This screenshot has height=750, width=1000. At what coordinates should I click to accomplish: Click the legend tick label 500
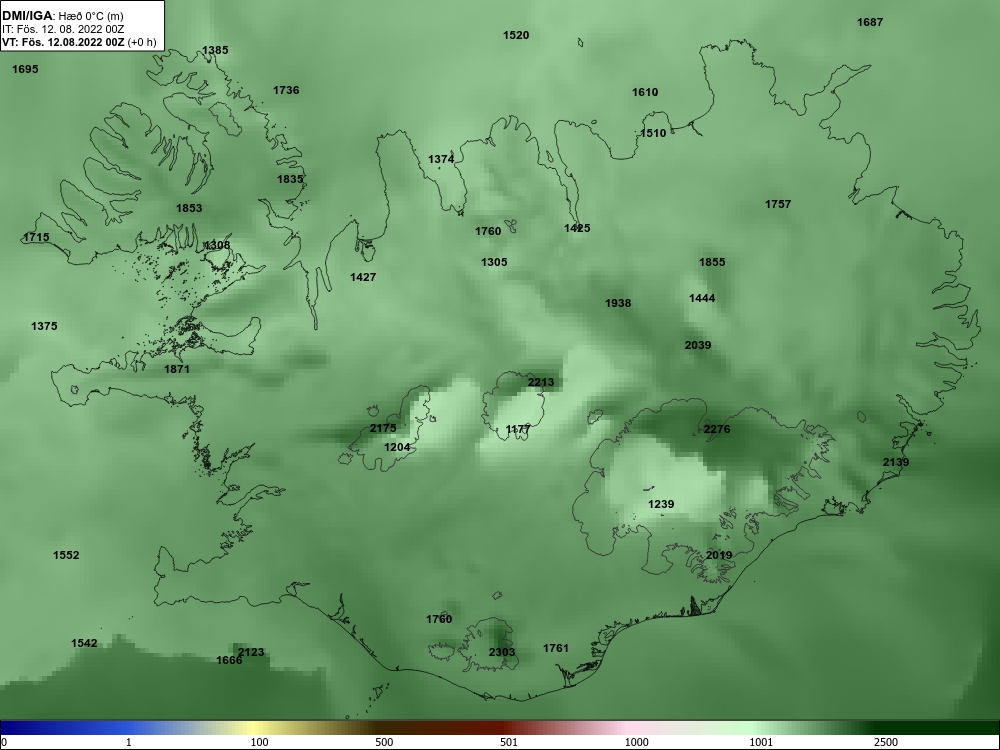[384, 742]
